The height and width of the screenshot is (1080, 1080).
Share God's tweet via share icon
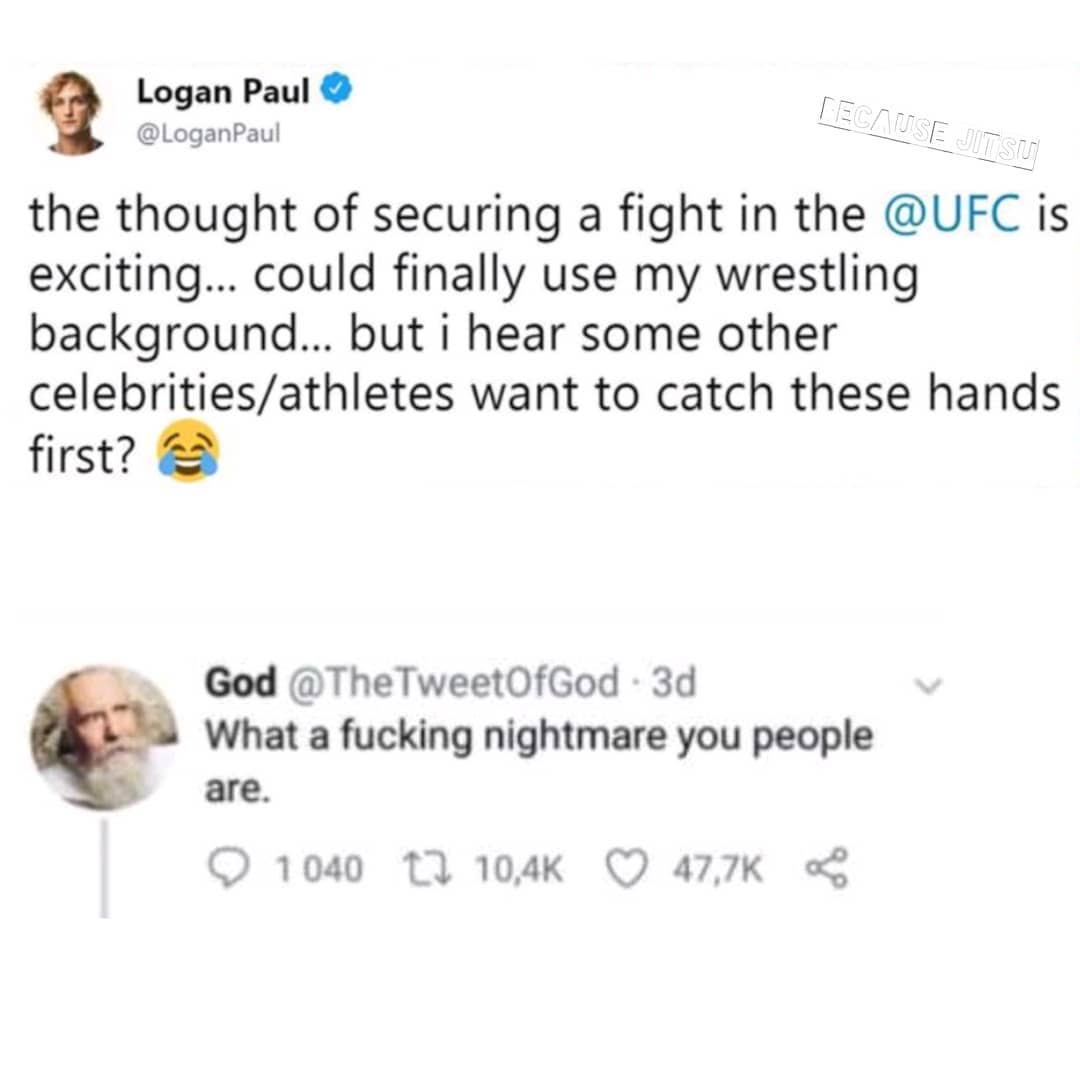click(x=827, y=870)
